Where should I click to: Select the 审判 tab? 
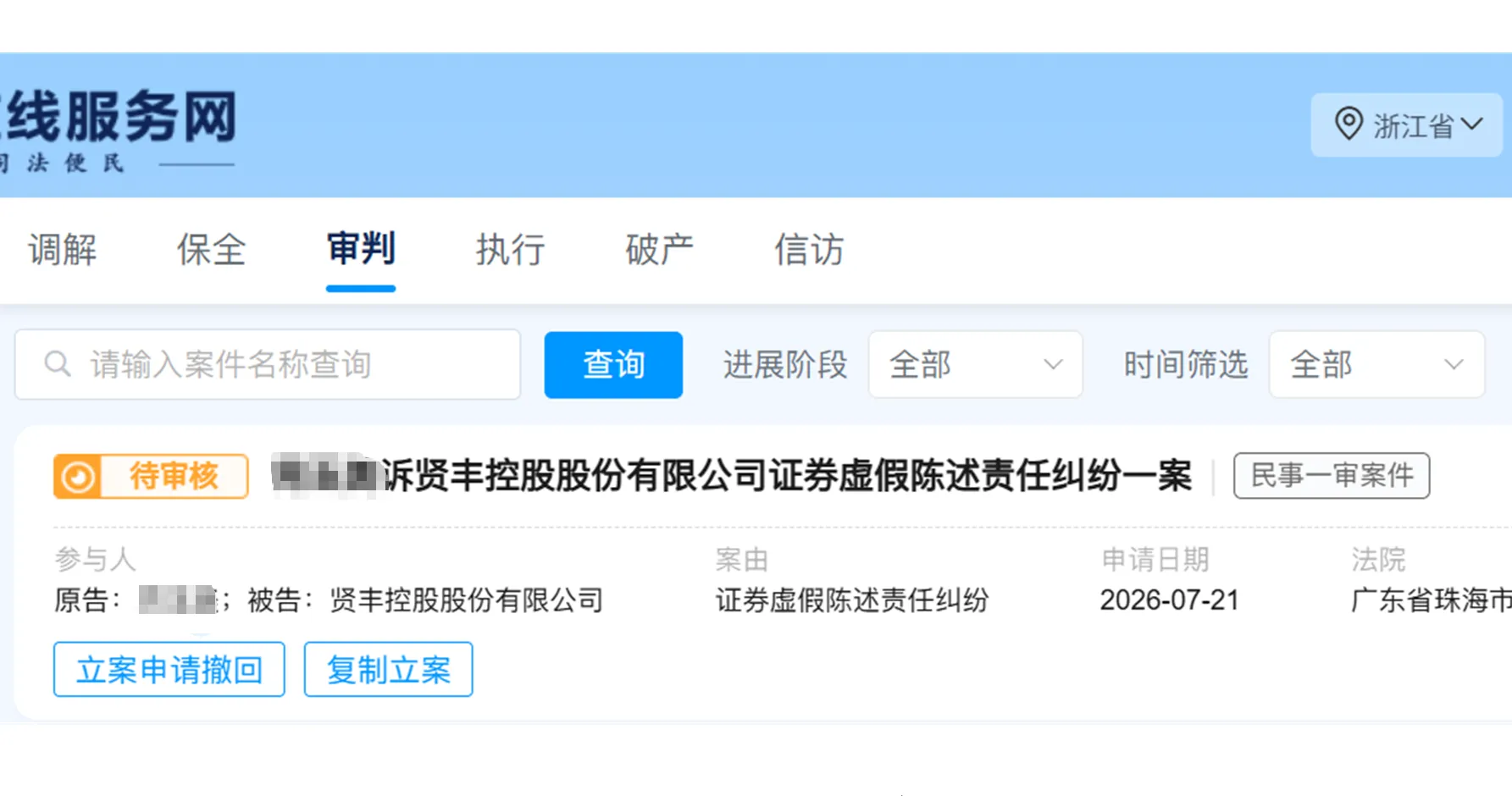[x=361, y=249]
